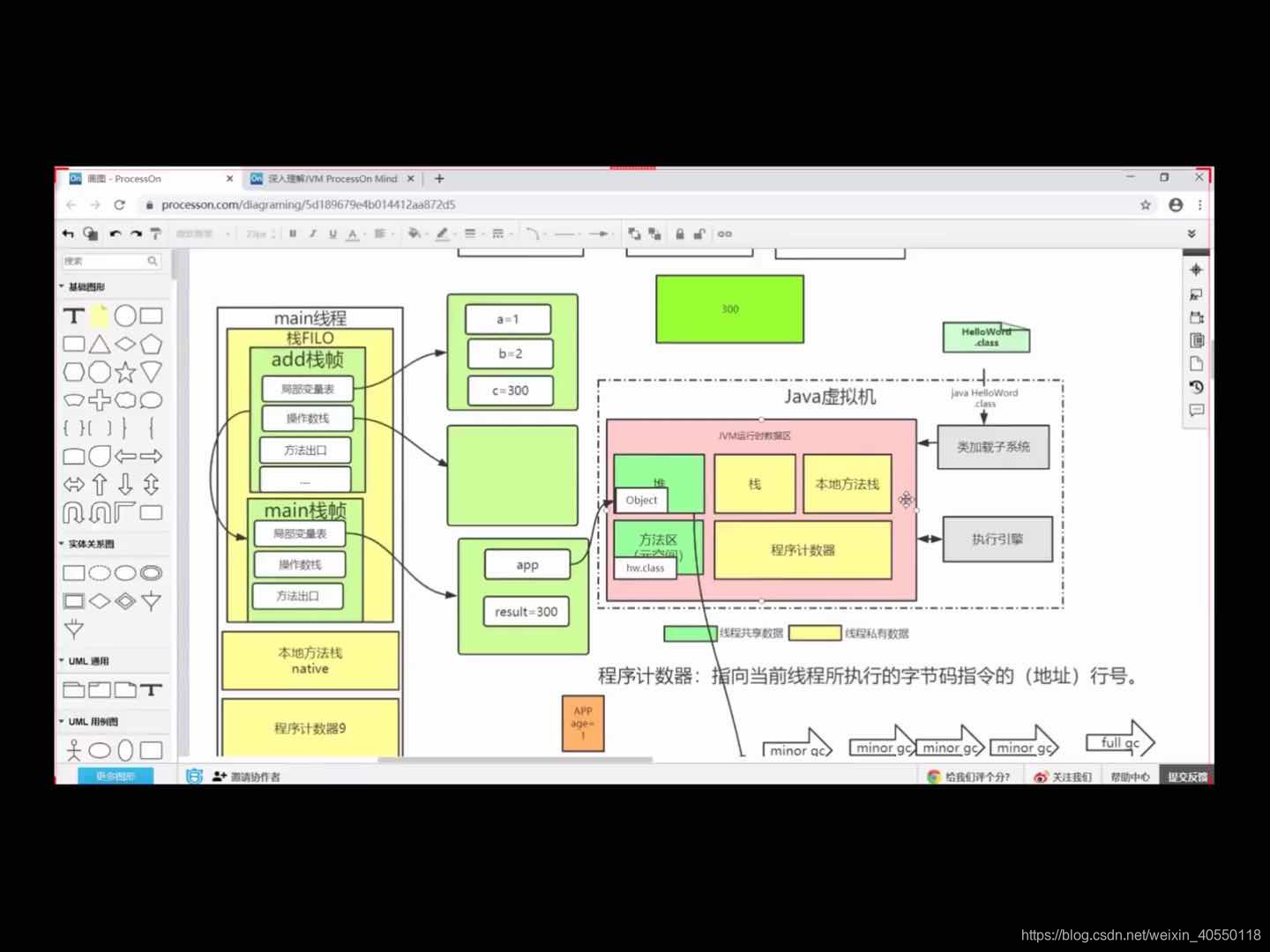Open the text alignment dropdown

[x=383, y=234]
